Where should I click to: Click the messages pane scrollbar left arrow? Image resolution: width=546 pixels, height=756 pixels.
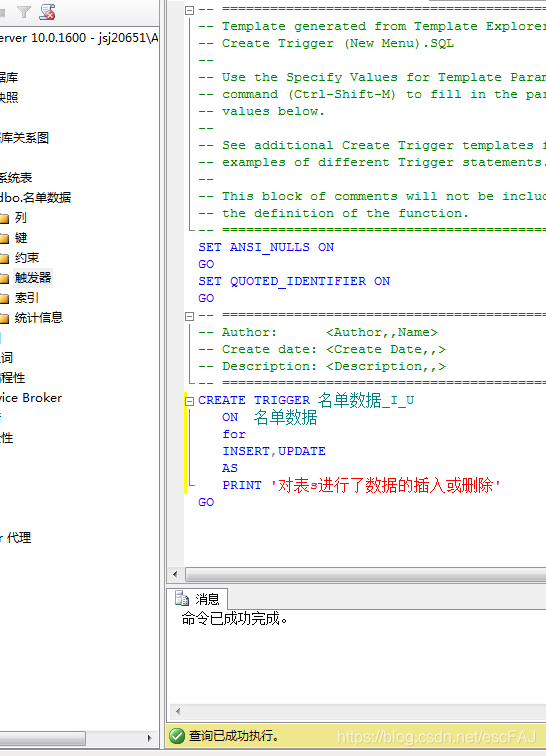178,711
